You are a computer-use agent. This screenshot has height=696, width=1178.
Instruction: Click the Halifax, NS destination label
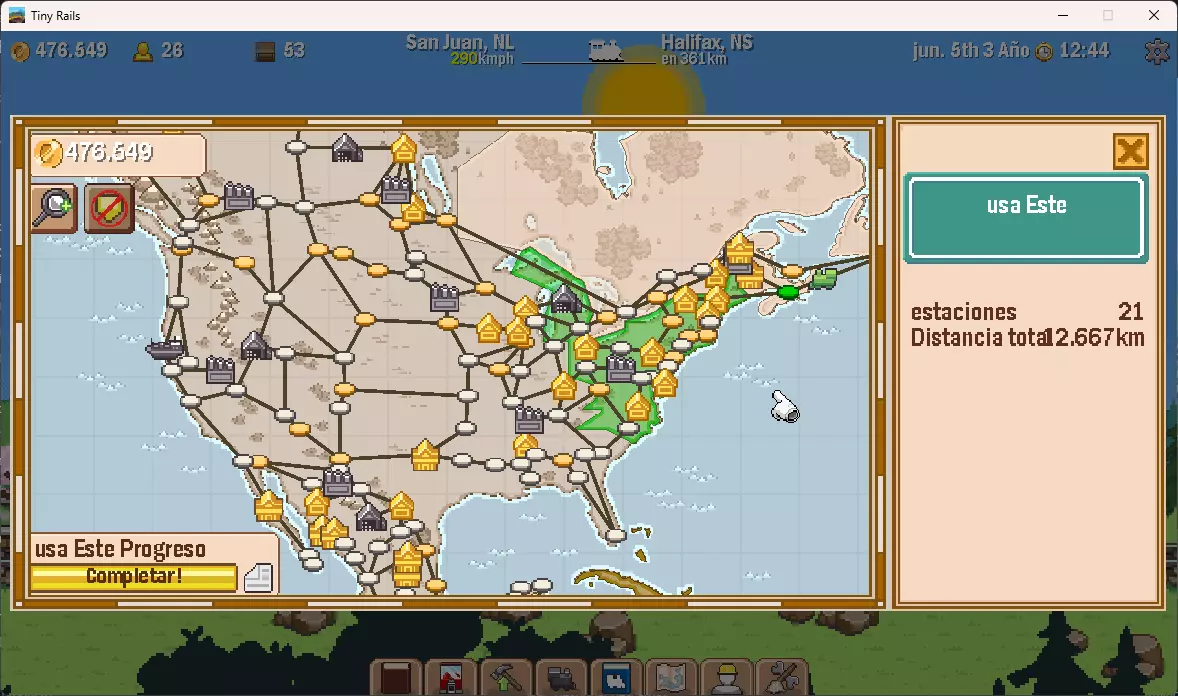[707, 42]
